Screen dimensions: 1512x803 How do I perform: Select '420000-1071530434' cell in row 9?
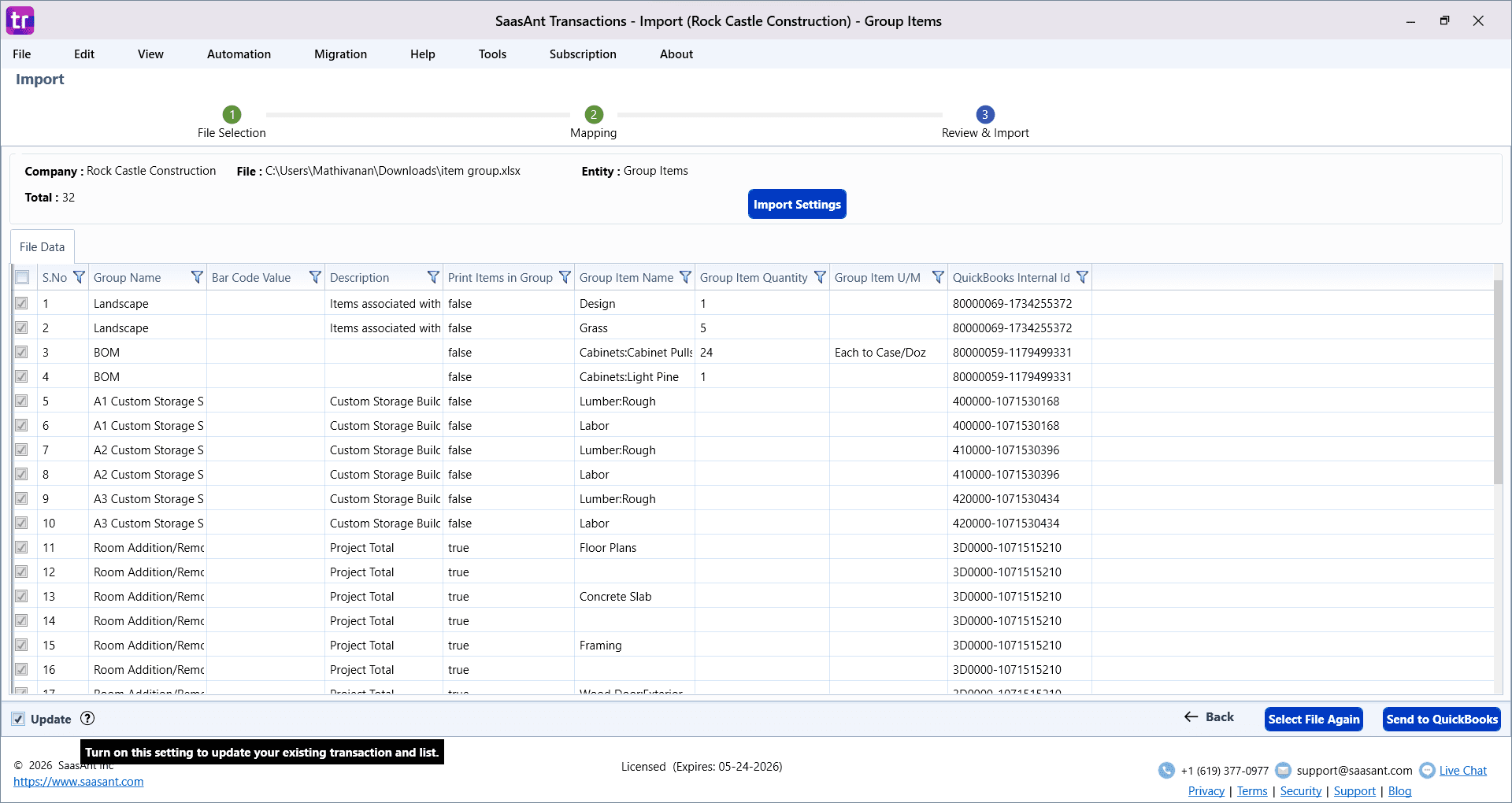pos(1019,498)
